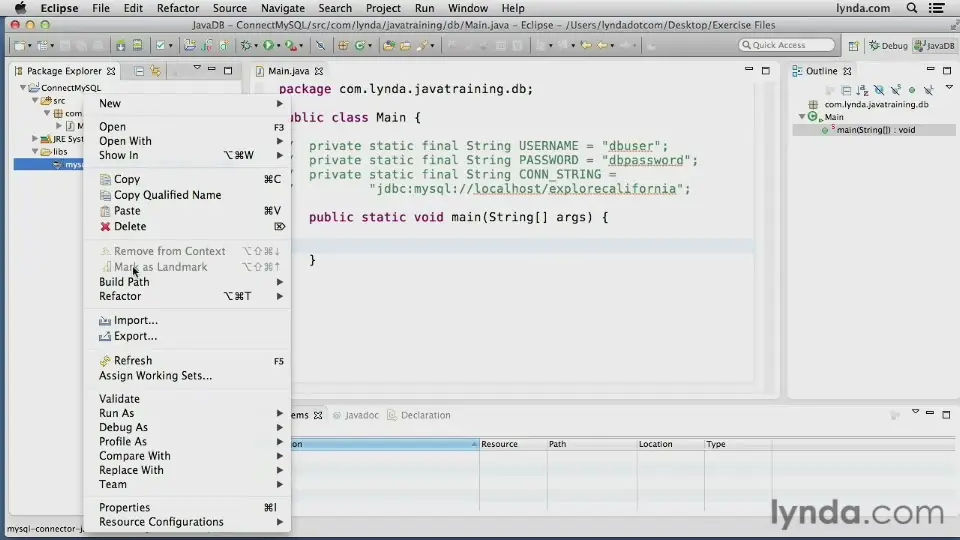The width and height of the screenshot is (960, 540).
Task: Collapse the src folder node
Action: 35,100
